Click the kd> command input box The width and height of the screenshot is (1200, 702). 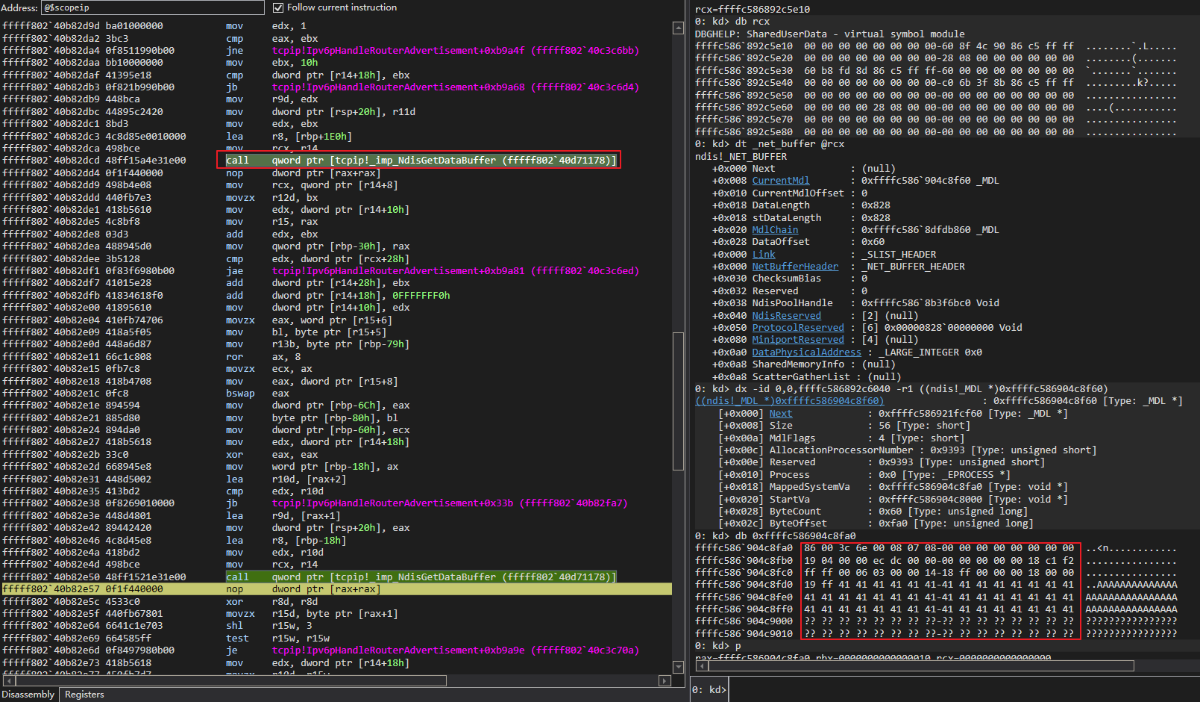(x=964, y=689)
